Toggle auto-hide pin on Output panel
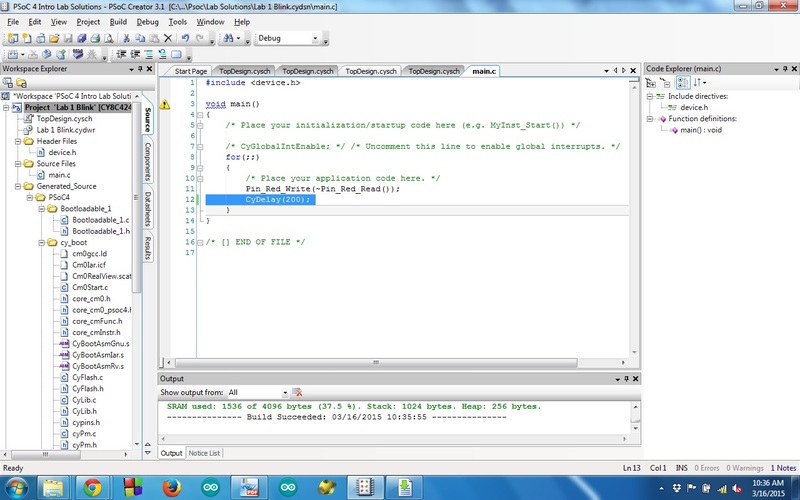This screenshot has width=800, height=500. (627, 379)
